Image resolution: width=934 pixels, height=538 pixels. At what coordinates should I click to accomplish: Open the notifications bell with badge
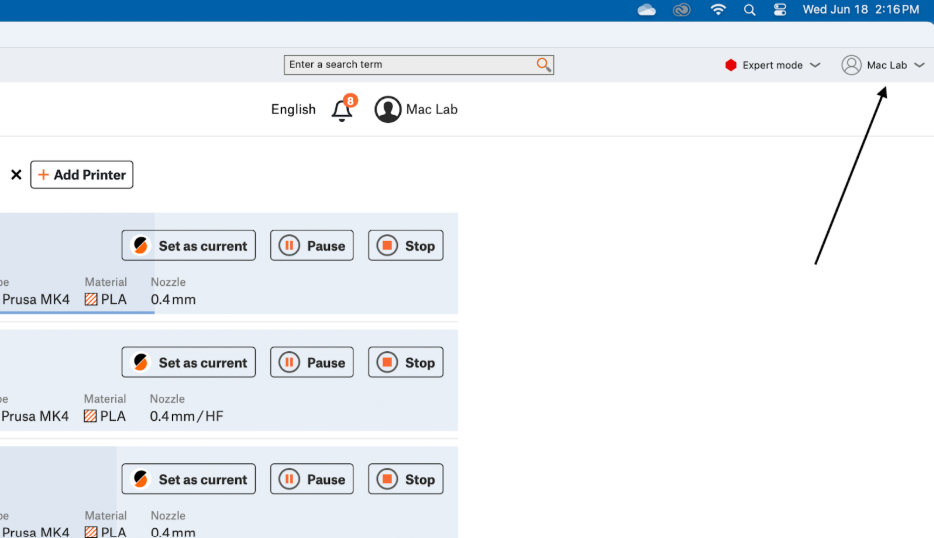(x=343, y=110)
